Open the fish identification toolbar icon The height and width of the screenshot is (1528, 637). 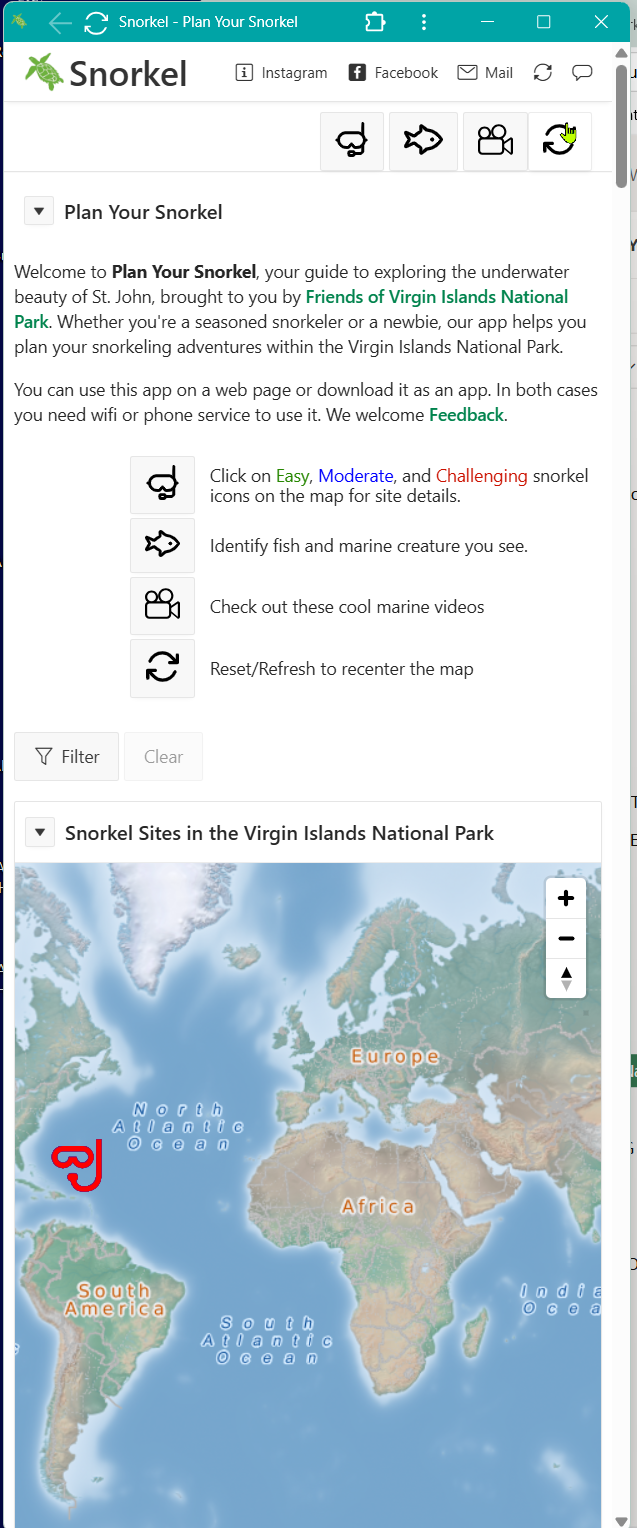point(423,142)
